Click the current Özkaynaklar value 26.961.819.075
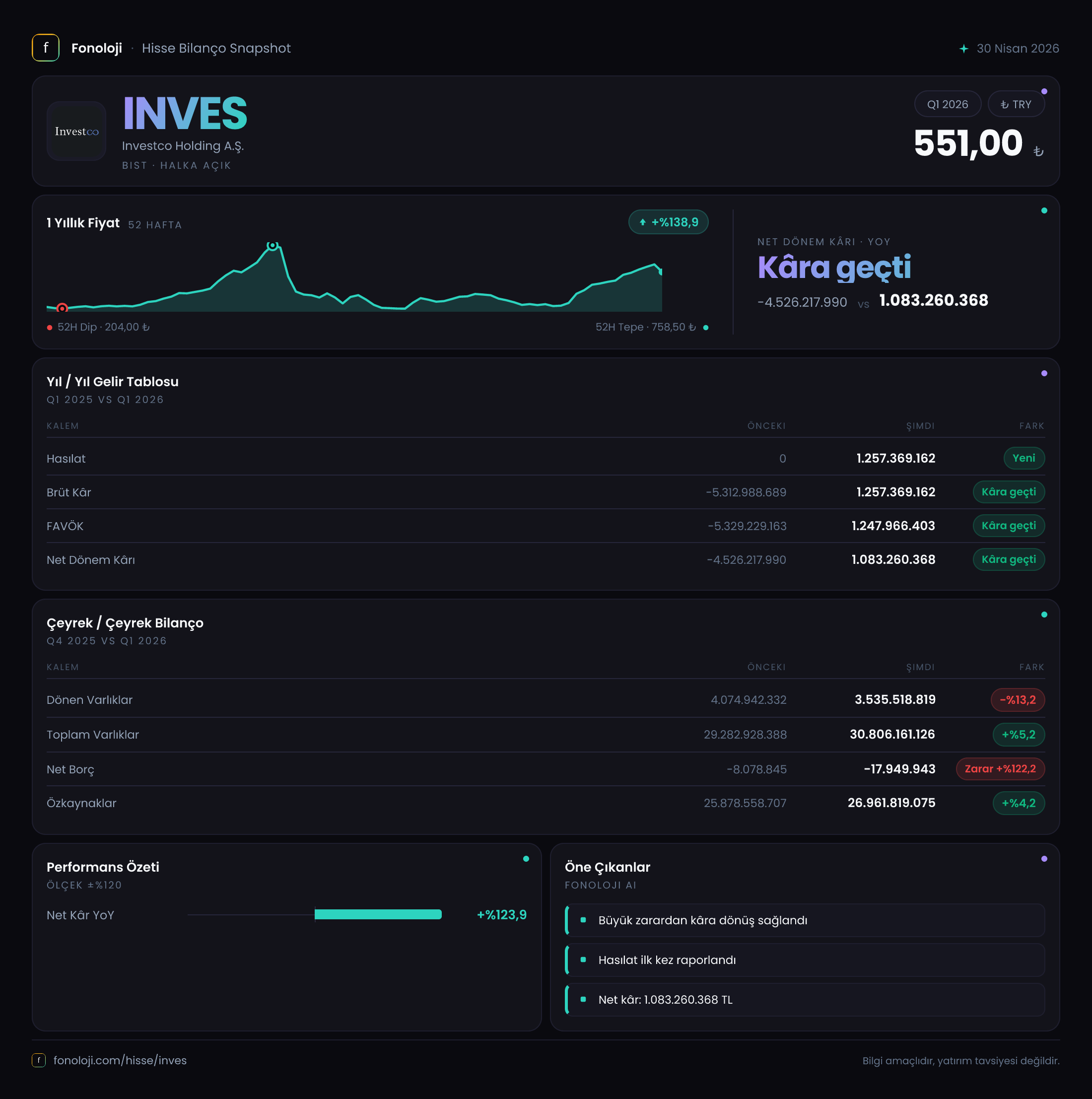 tap(891, 803)
